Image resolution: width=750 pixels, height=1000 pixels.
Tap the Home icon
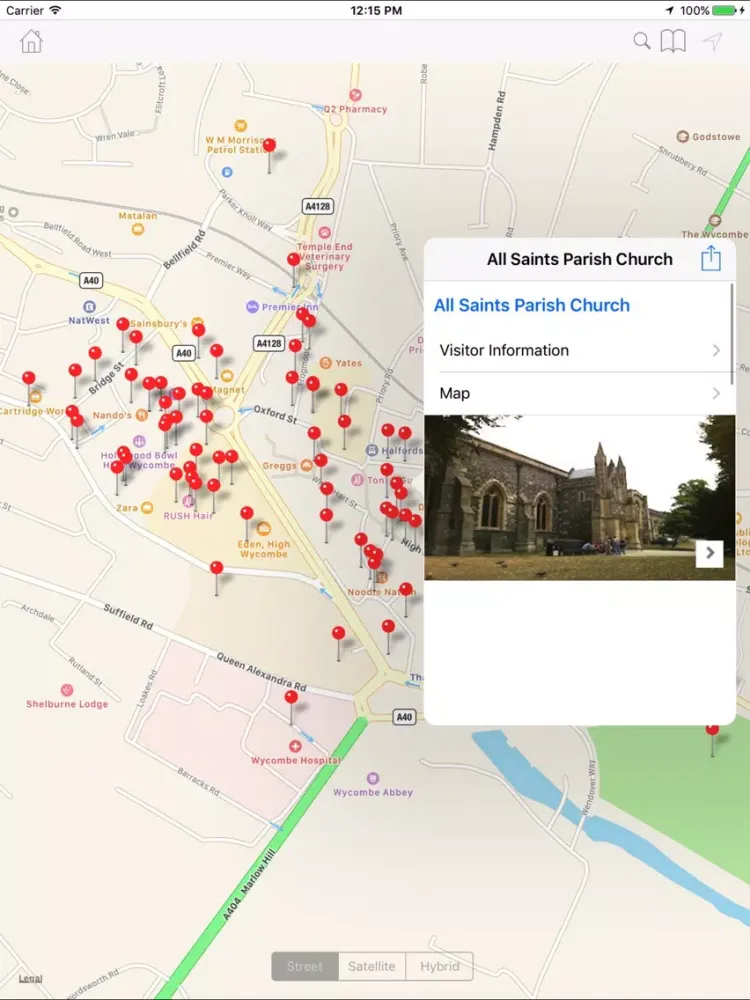[x=31, y=41]
